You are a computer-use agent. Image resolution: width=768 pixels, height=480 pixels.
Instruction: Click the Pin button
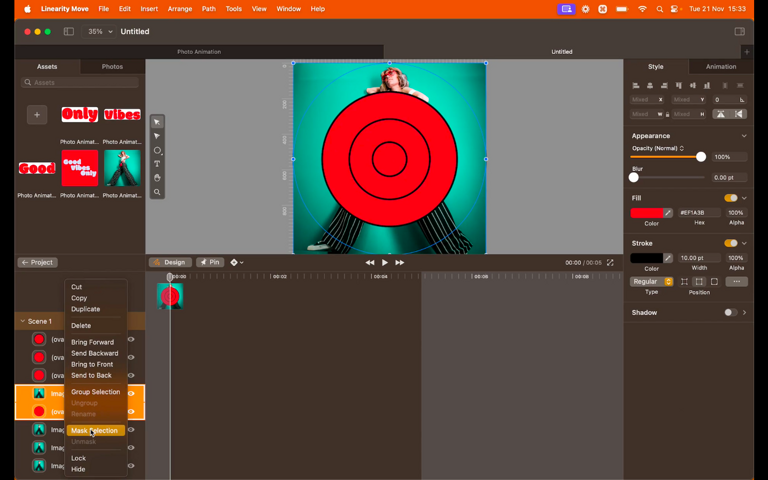pyautogui.click(x=210, y=263)
